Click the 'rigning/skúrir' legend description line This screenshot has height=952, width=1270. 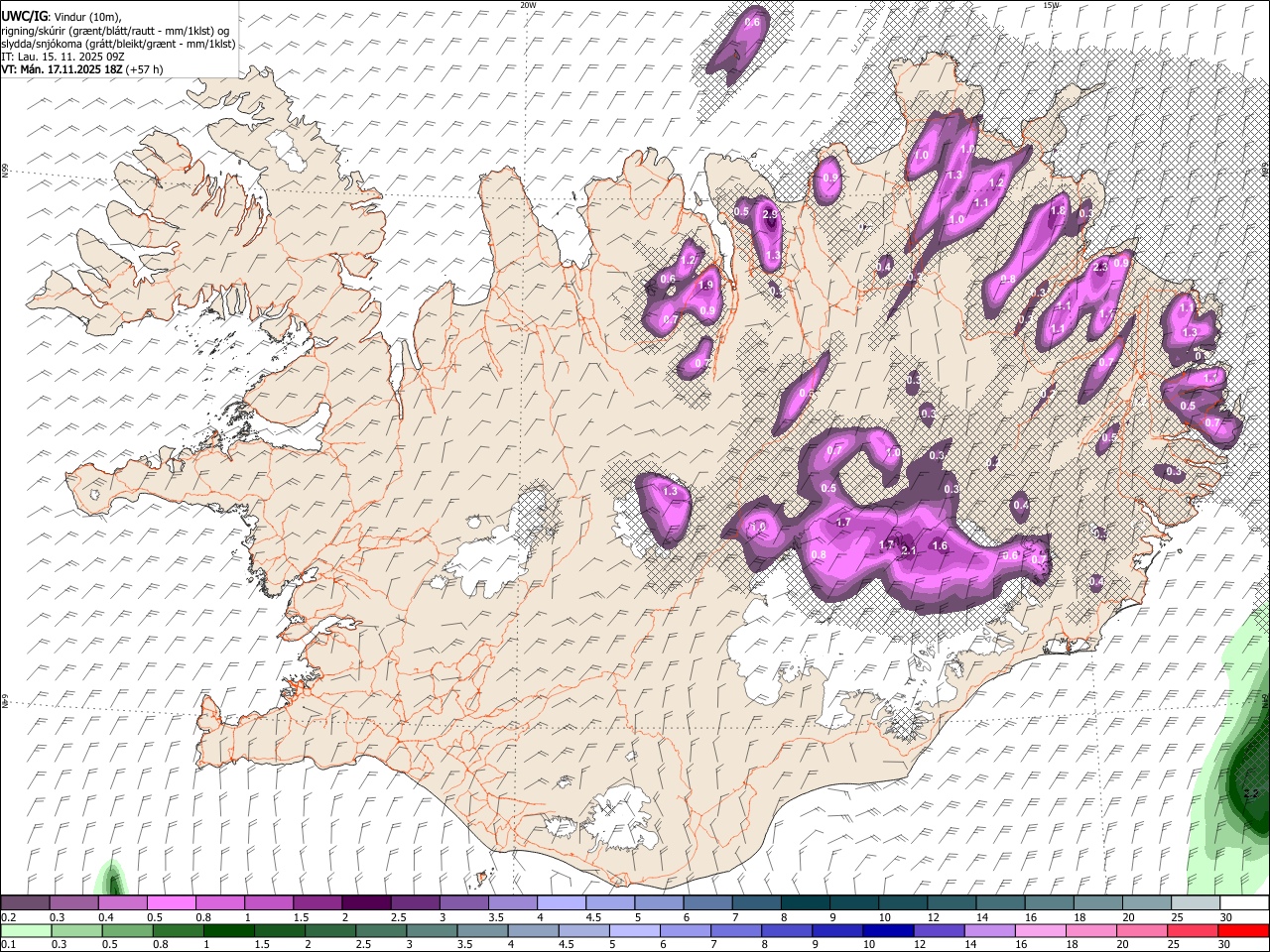click(115, 31)
